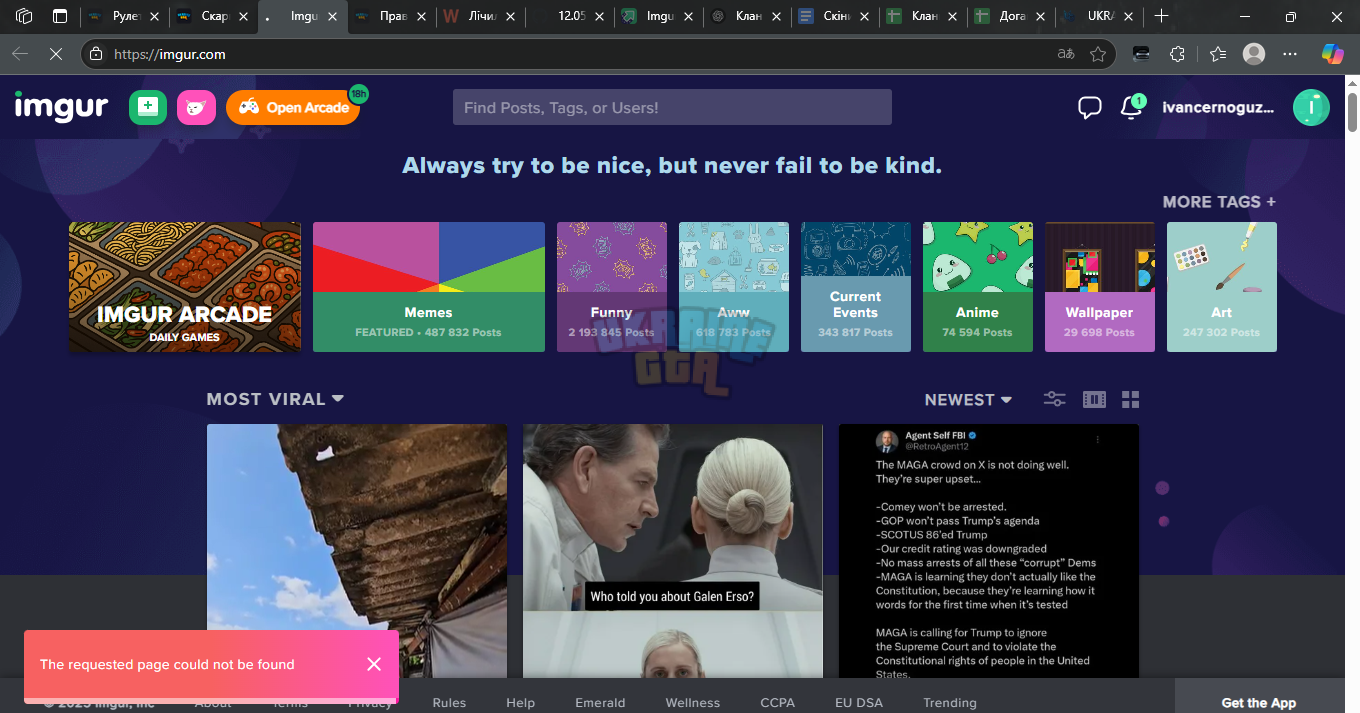Switch to the Лічил browser tab
Screen dimensions: 1360x713
pyautogui.click(x=482, y=16)
